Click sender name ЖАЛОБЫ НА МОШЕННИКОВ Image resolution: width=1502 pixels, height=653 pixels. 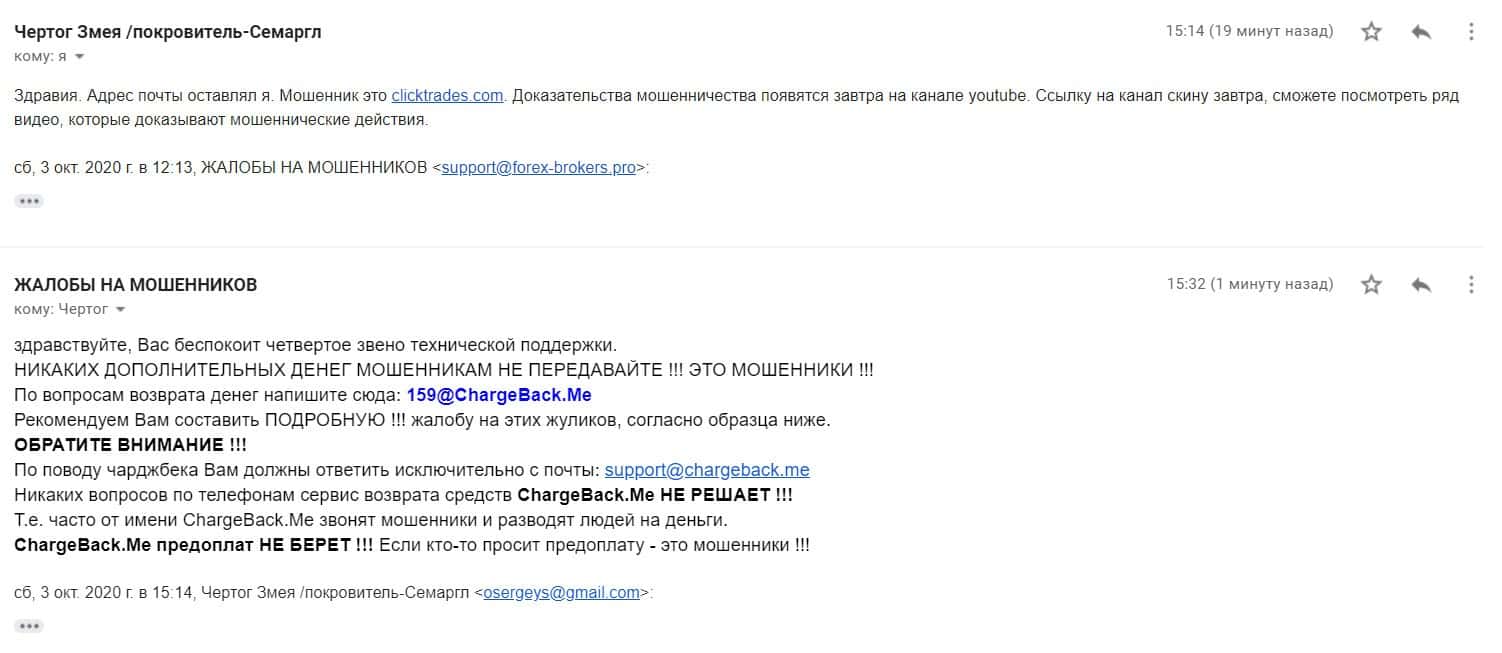click(136, 285)
